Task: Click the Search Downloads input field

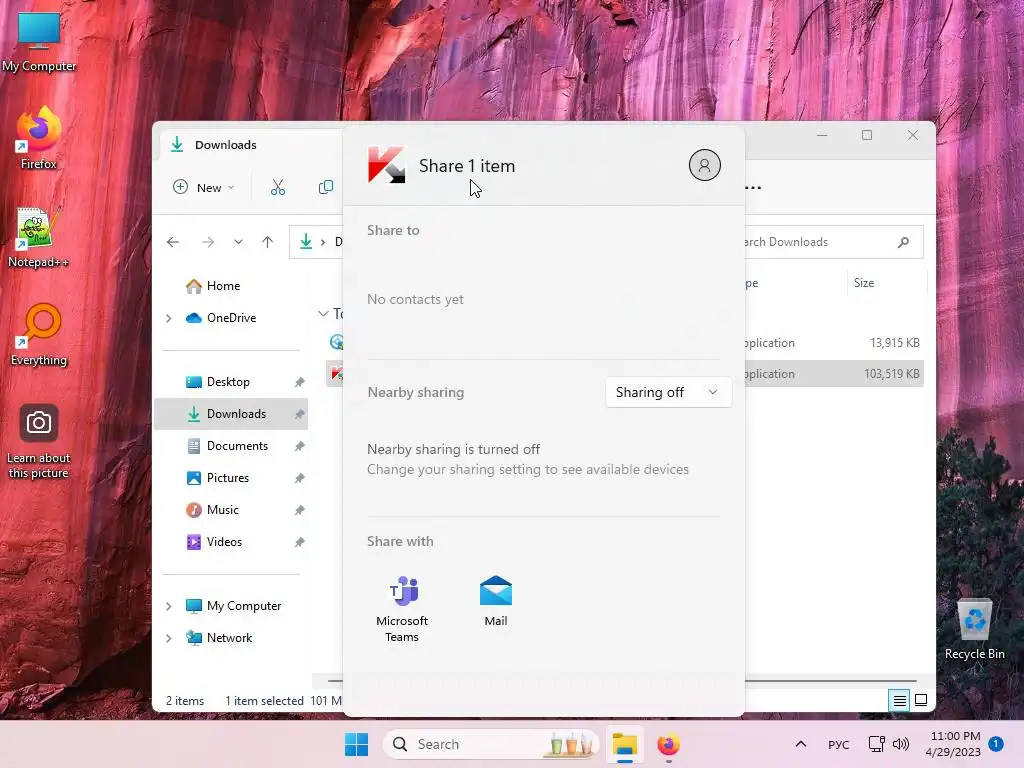Action: (x=833, y=242)
